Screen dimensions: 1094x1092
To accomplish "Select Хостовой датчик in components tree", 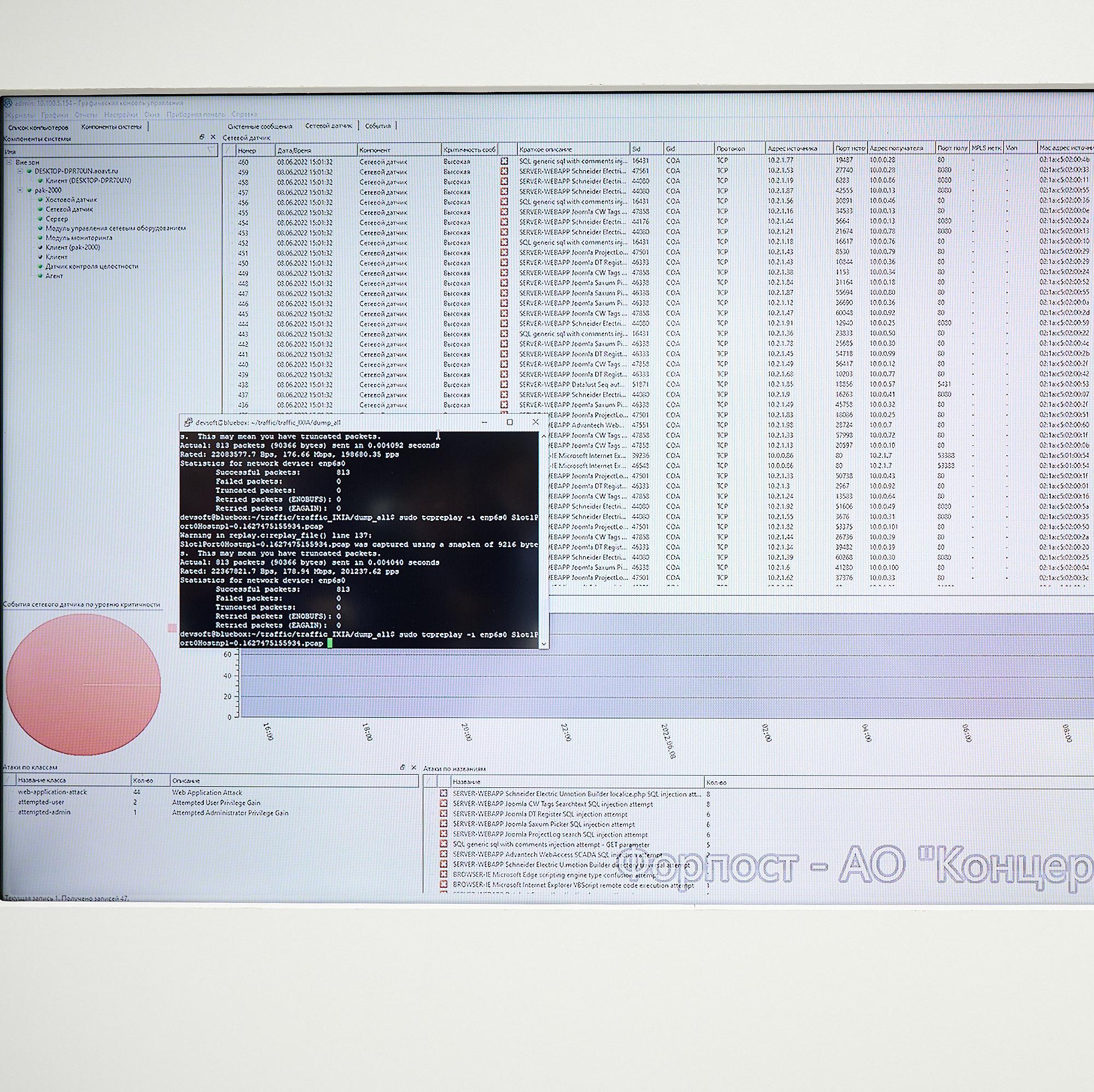I will tap(71, 199).
